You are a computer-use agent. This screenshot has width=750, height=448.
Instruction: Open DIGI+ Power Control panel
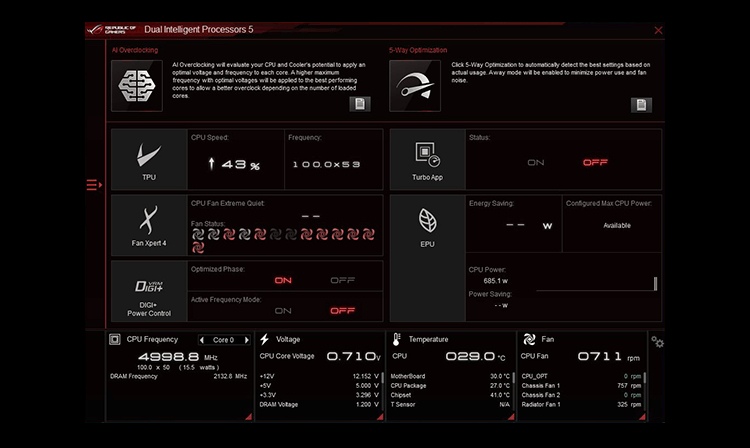click(x=149, y=291)
